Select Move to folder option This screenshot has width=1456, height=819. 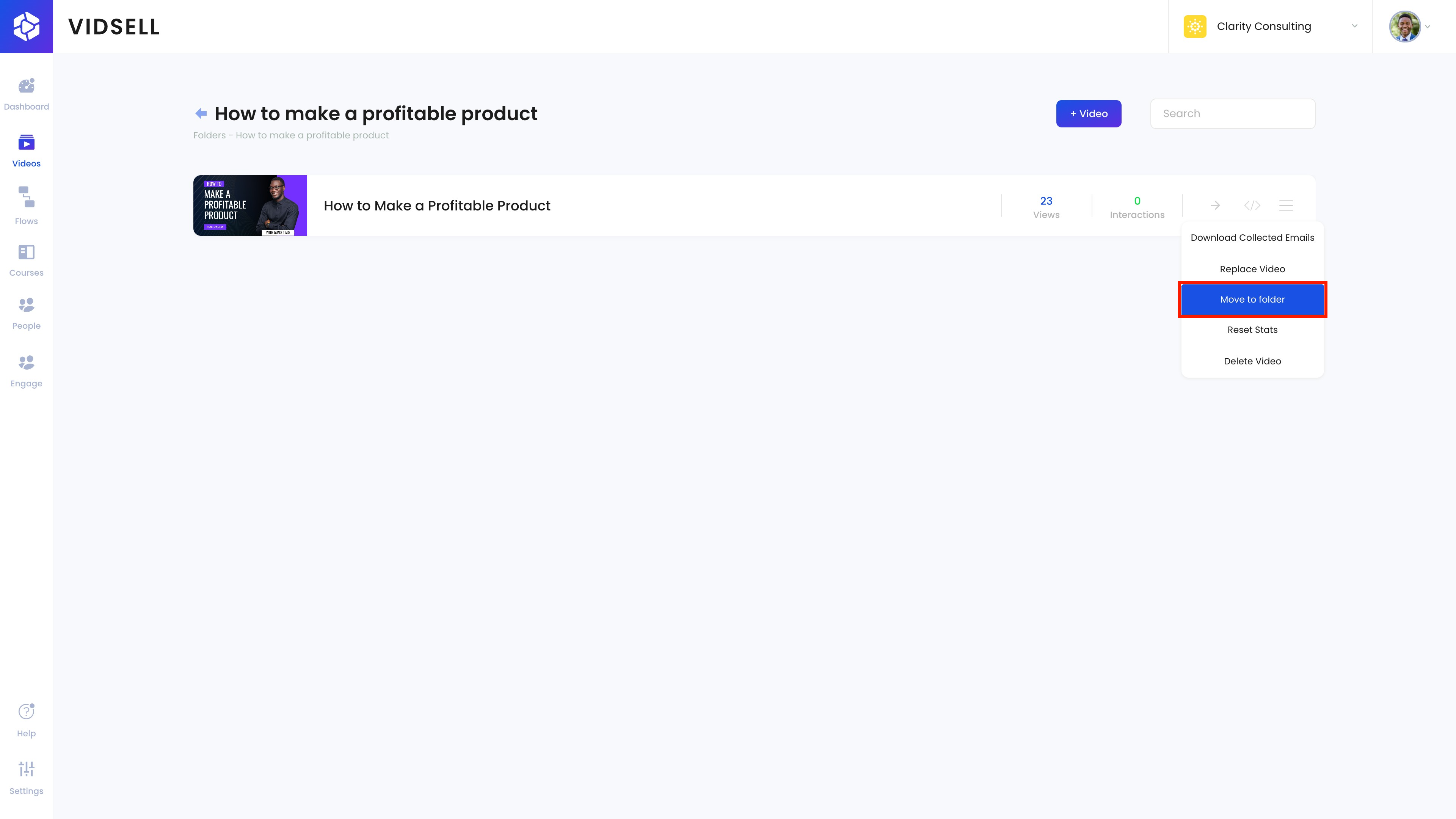pos(1252,300)
